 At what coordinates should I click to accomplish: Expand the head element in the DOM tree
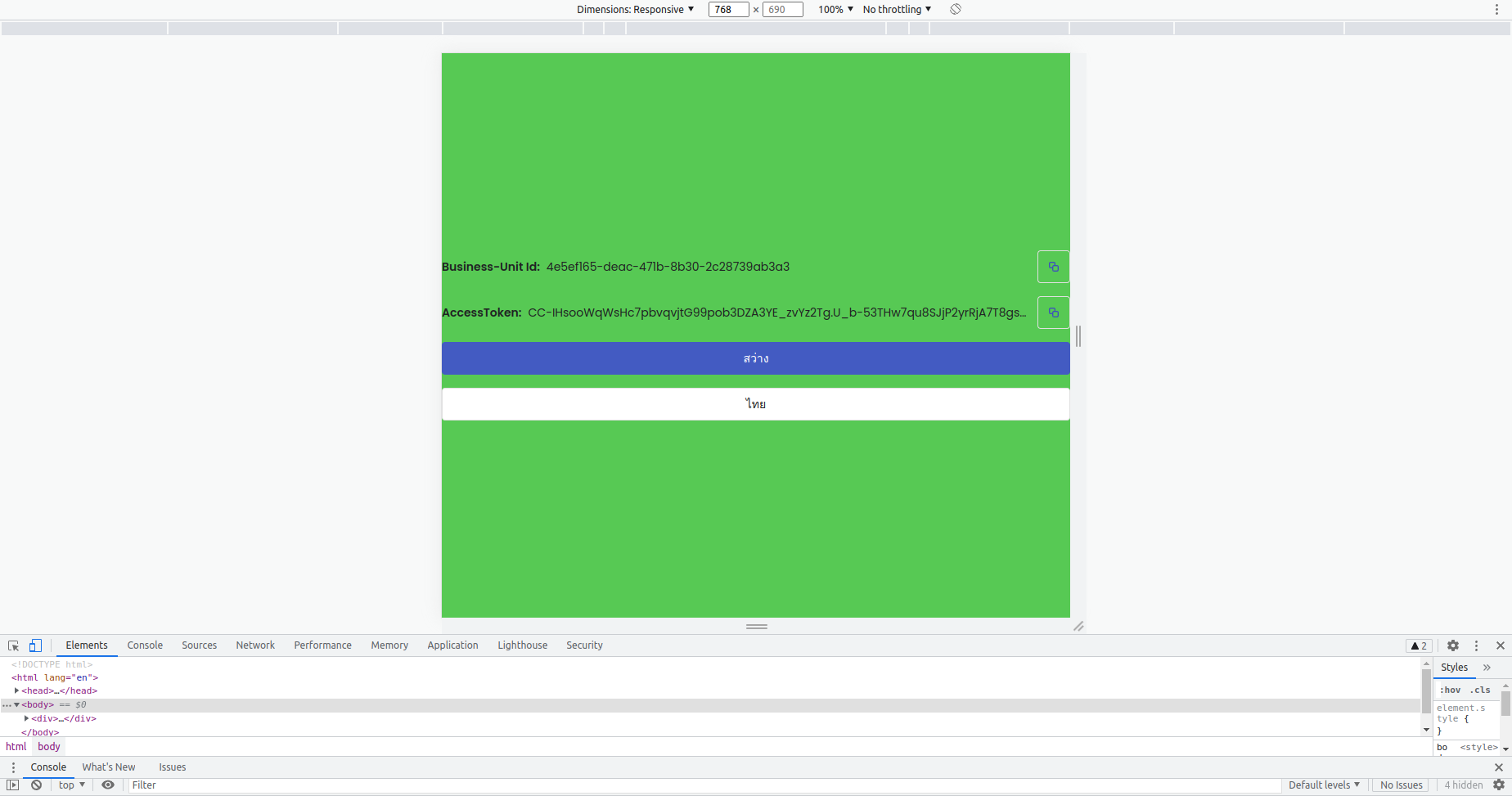click(17, 690)
